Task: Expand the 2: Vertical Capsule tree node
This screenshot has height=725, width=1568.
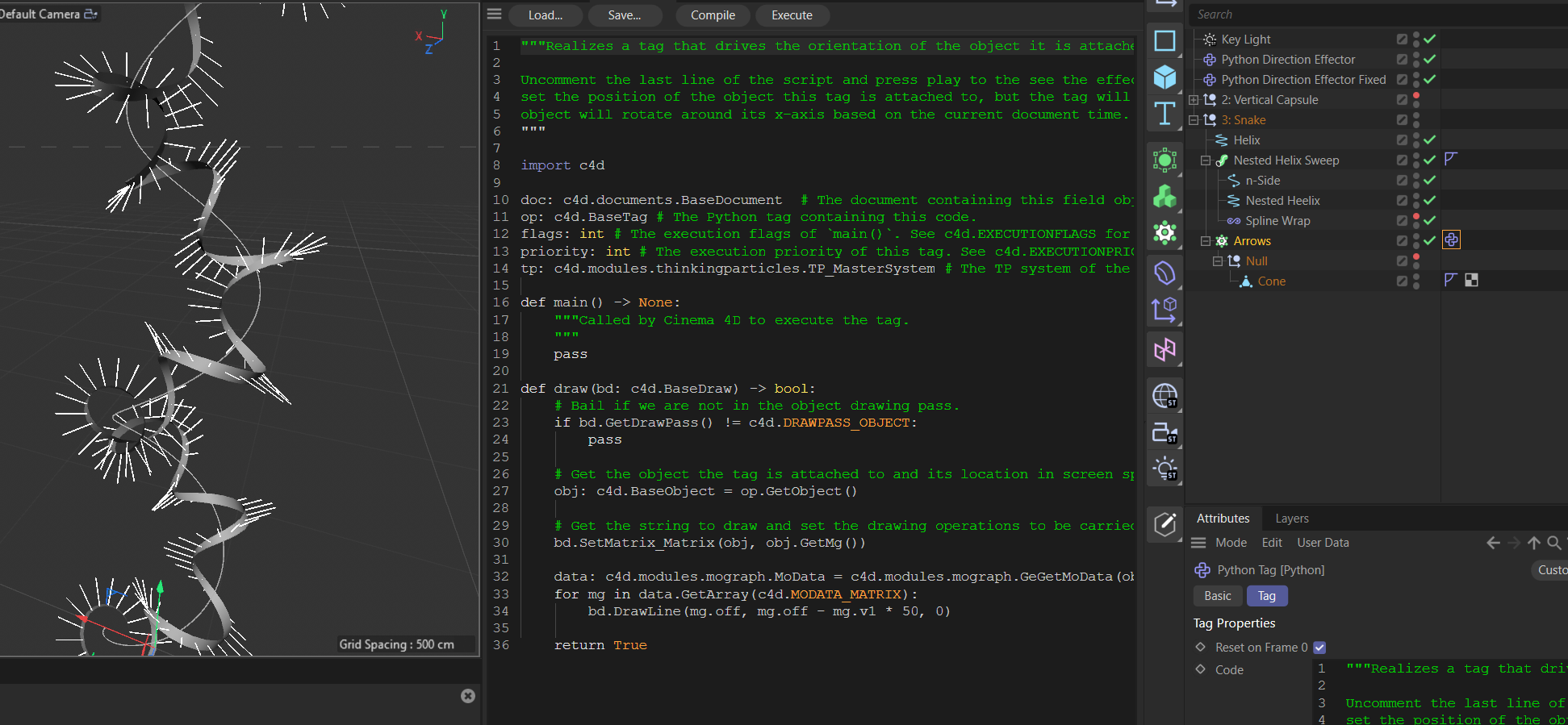Action: 1194,99
